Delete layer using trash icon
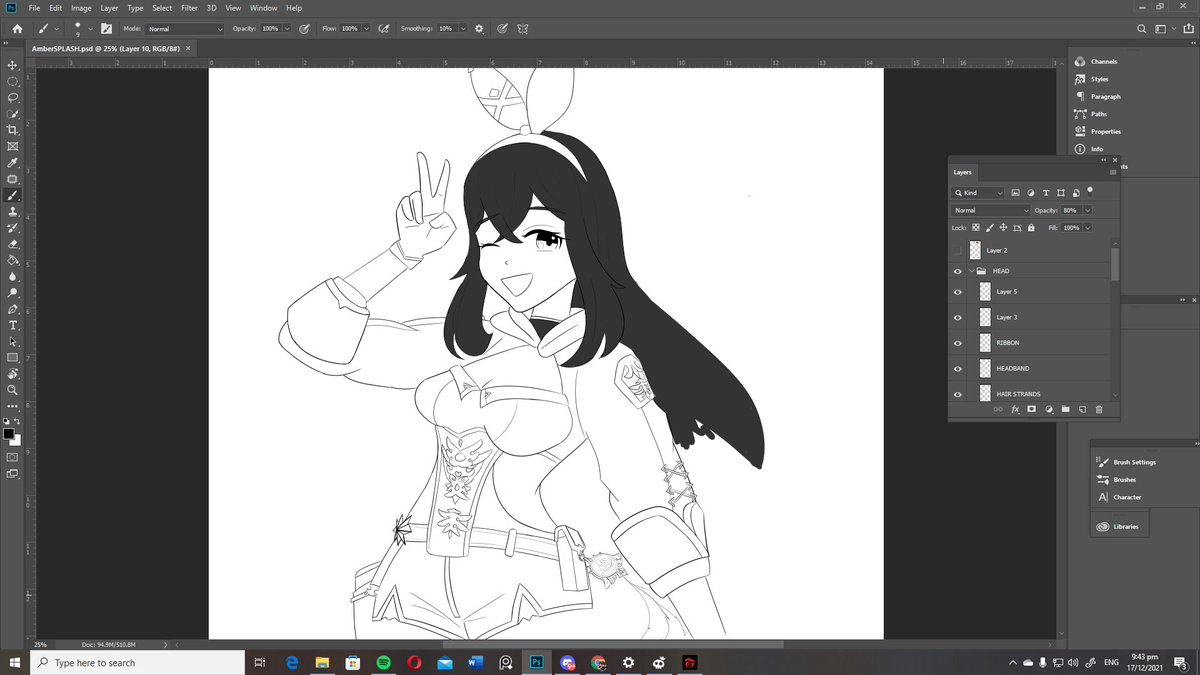This screenshot has height=675, width=1200. pos(1098,409)
